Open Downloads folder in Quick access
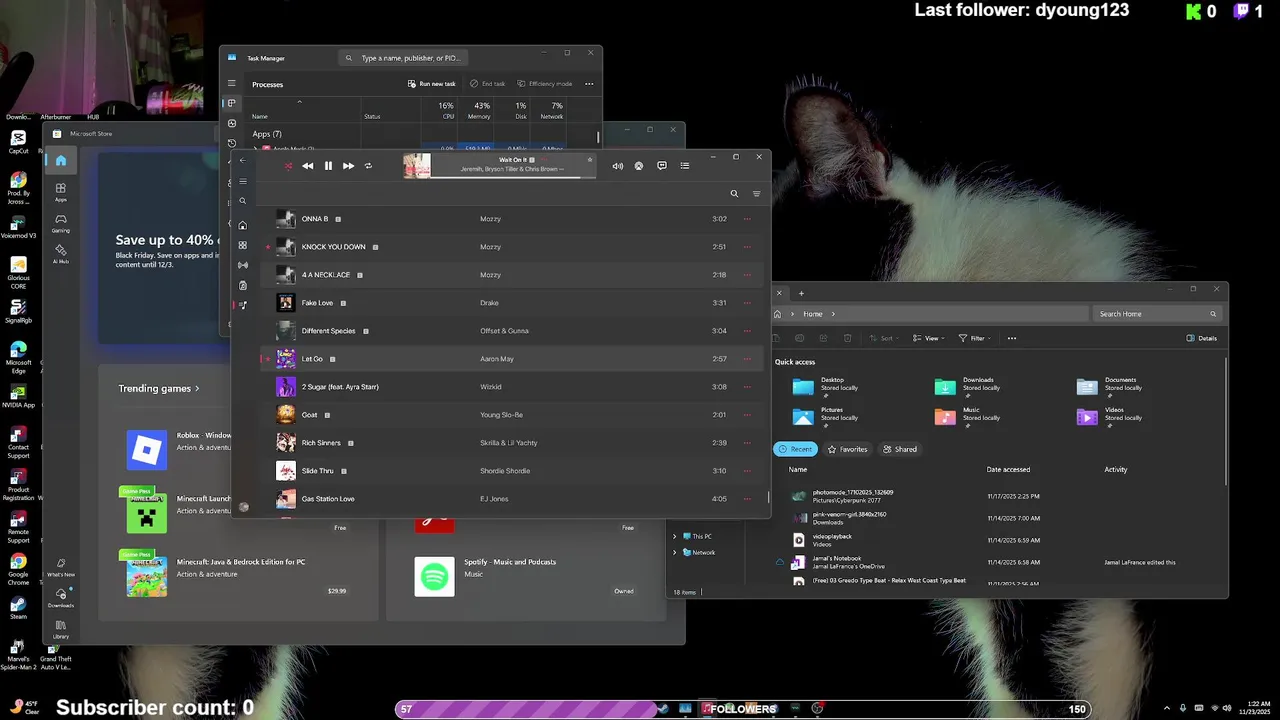 969,386
